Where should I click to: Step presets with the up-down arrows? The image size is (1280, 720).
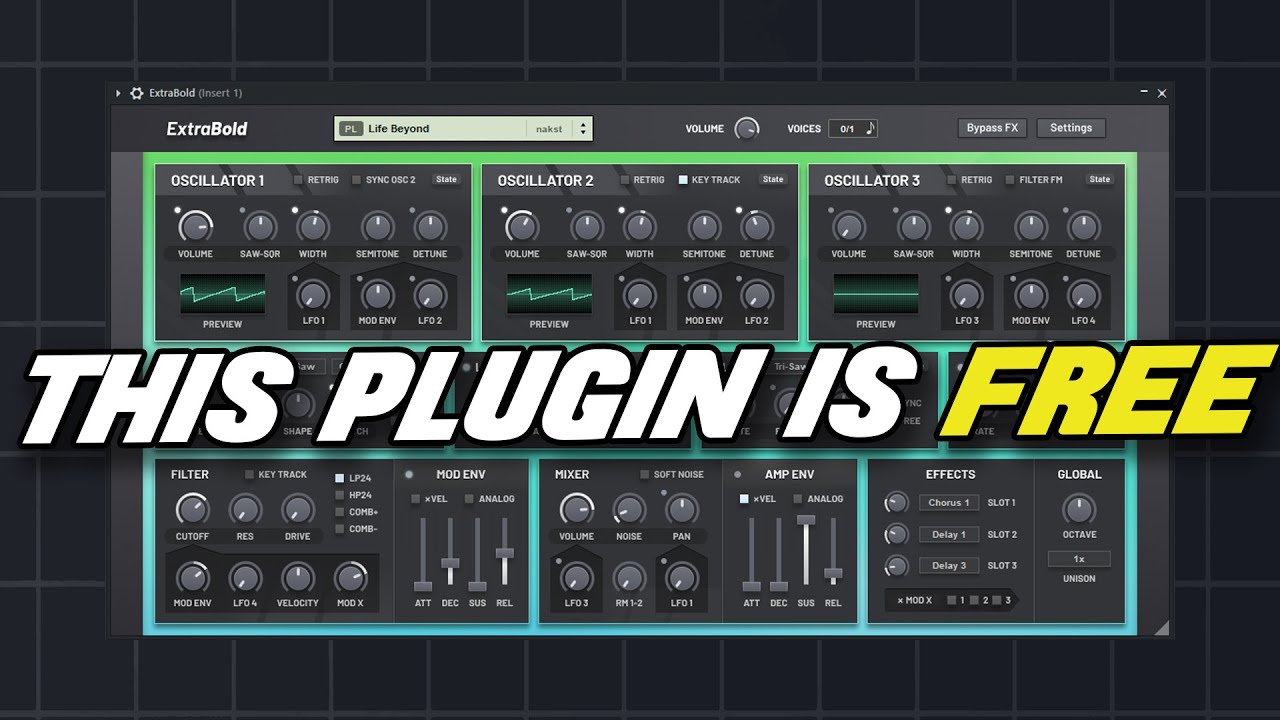click(584, 128)
